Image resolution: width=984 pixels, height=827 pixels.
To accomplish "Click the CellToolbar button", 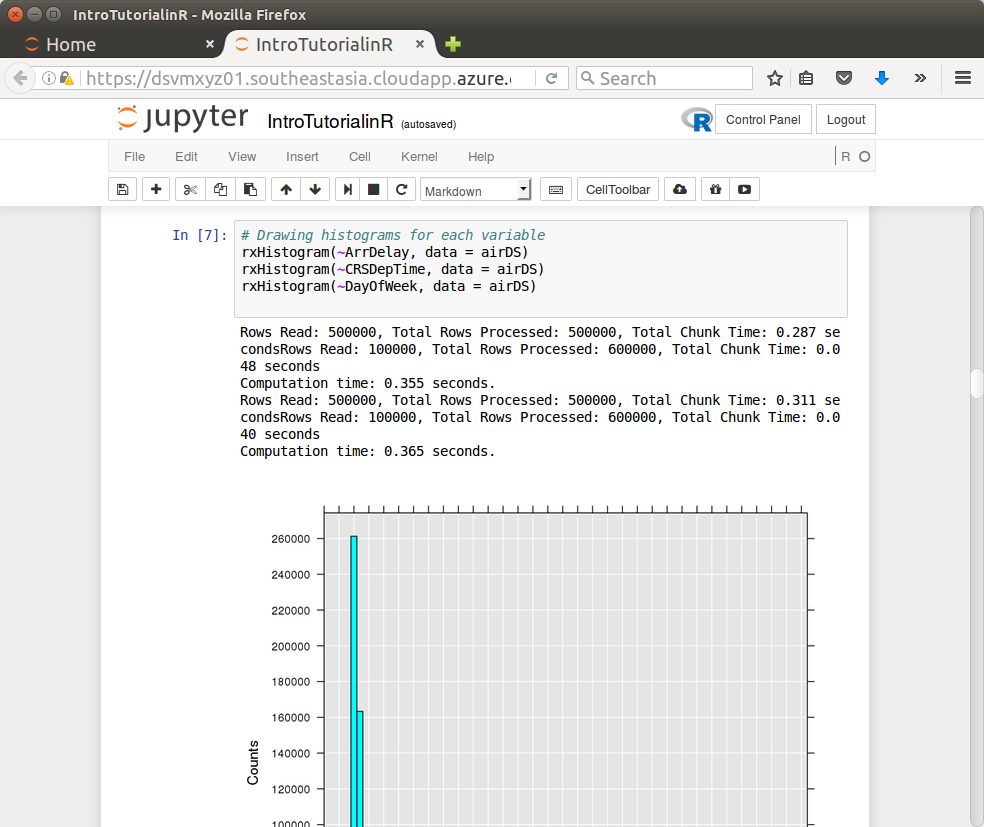I will click(618, 189).
